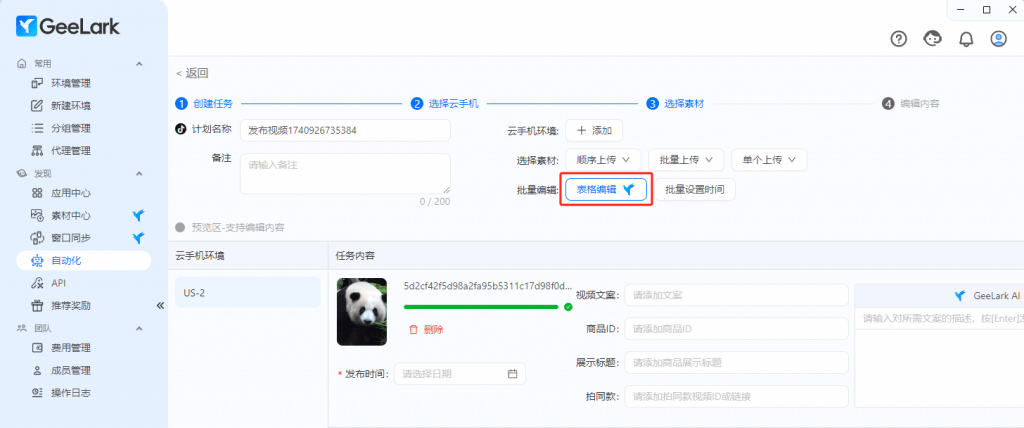Open the 单个上传 dropdown
Viewport: 1024px width, 428px height.
(768, 159)
